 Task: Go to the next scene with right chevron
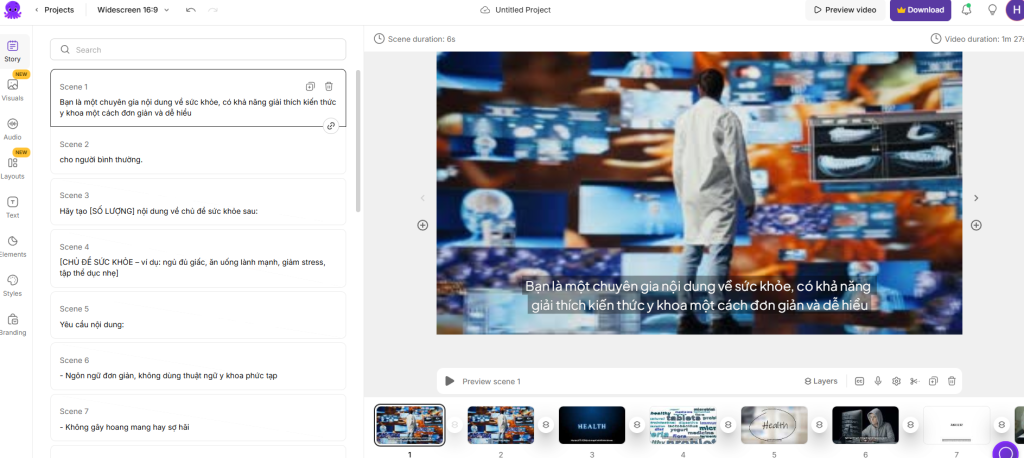tap(976, 198)
